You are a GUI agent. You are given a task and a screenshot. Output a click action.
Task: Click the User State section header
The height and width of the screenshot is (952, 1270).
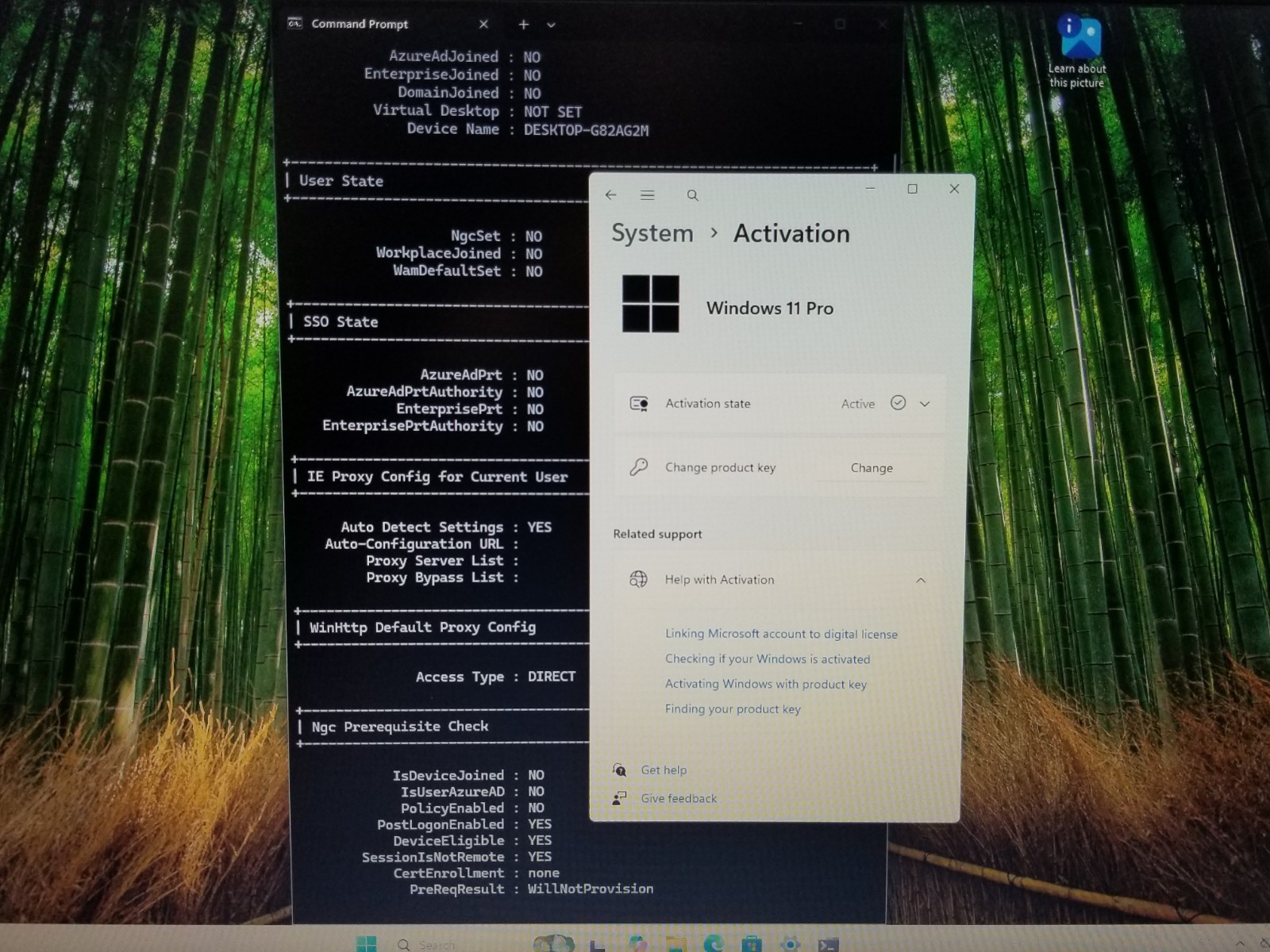coord(341,181)
